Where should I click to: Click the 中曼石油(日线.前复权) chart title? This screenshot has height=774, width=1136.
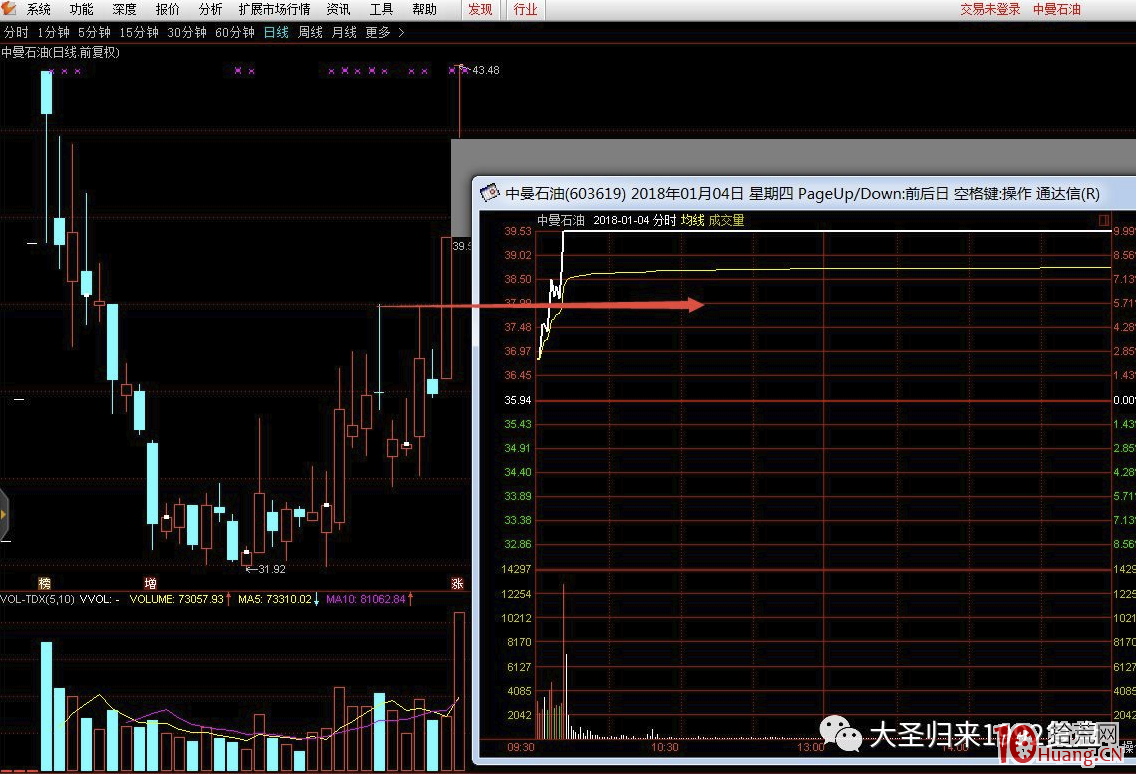coord(60,52)
